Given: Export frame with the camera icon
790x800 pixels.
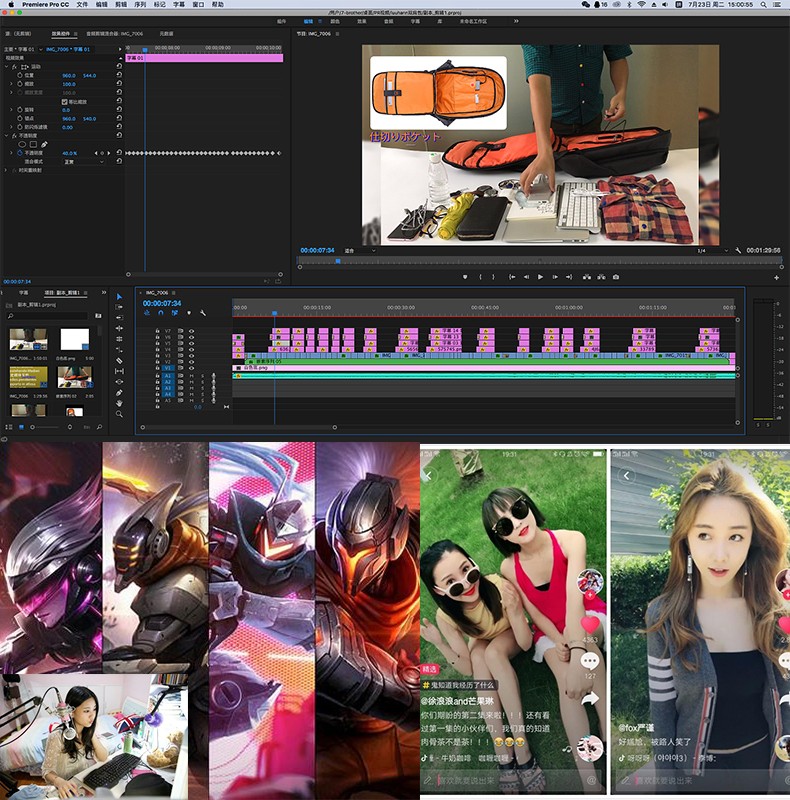Looking at the screenshot, I should tap(616, 277).
